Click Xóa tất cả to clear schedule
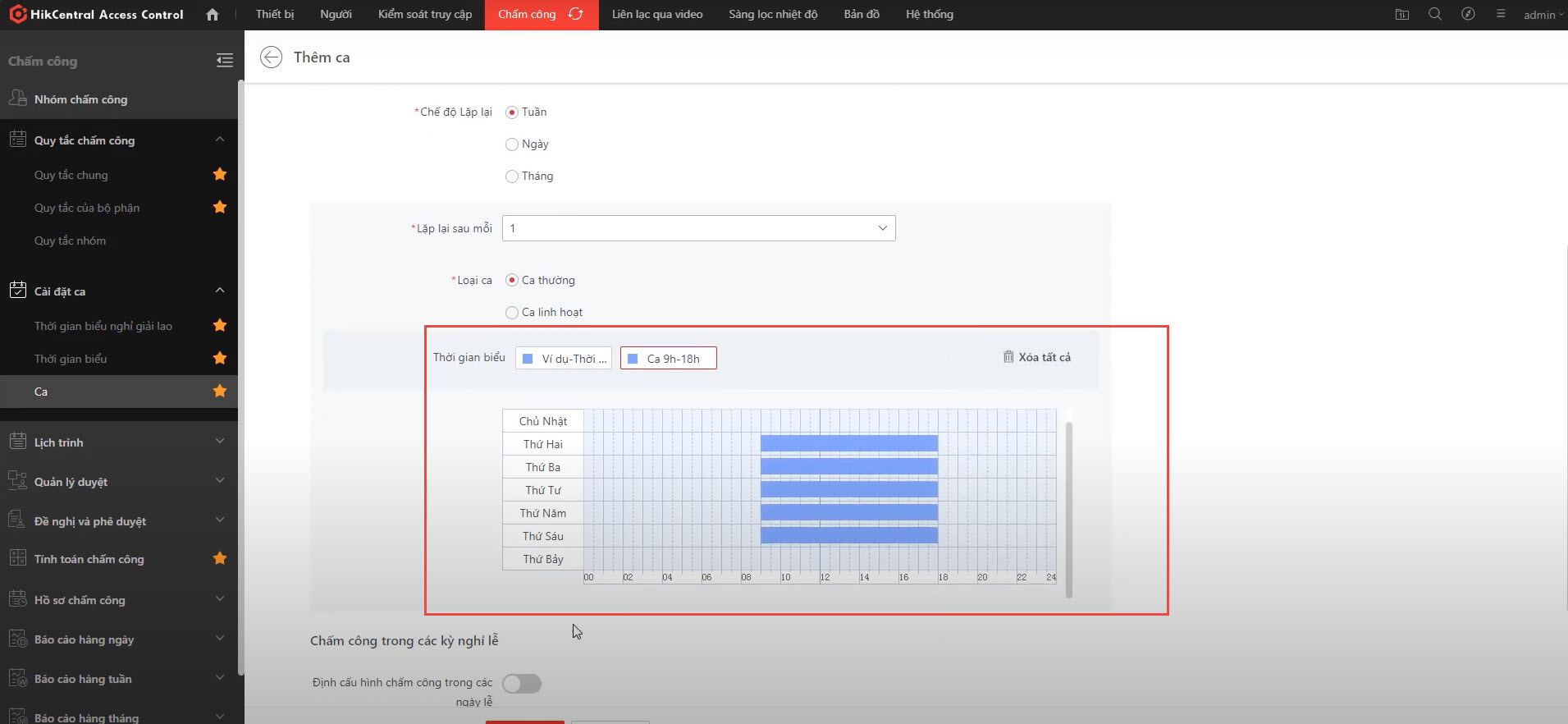Image resolution: width=1568 pixels, height=724 pixels. click(x=1037, y=357)
